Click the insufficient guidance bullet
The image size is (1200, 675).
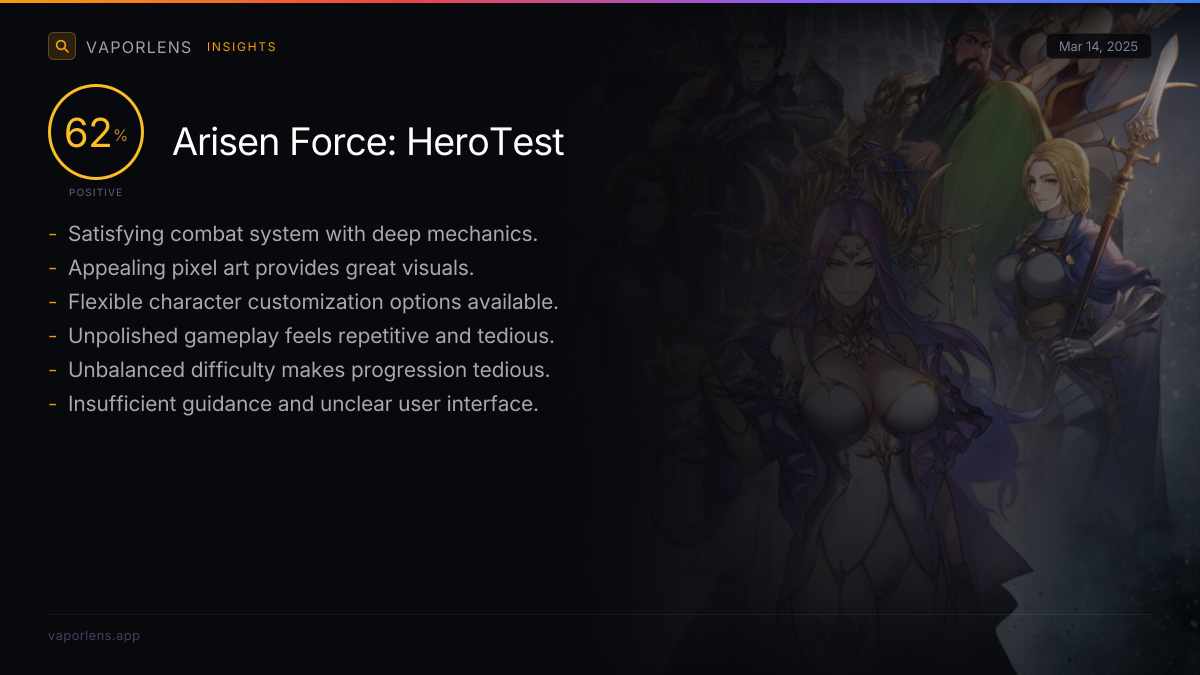(x=303, y=404)
